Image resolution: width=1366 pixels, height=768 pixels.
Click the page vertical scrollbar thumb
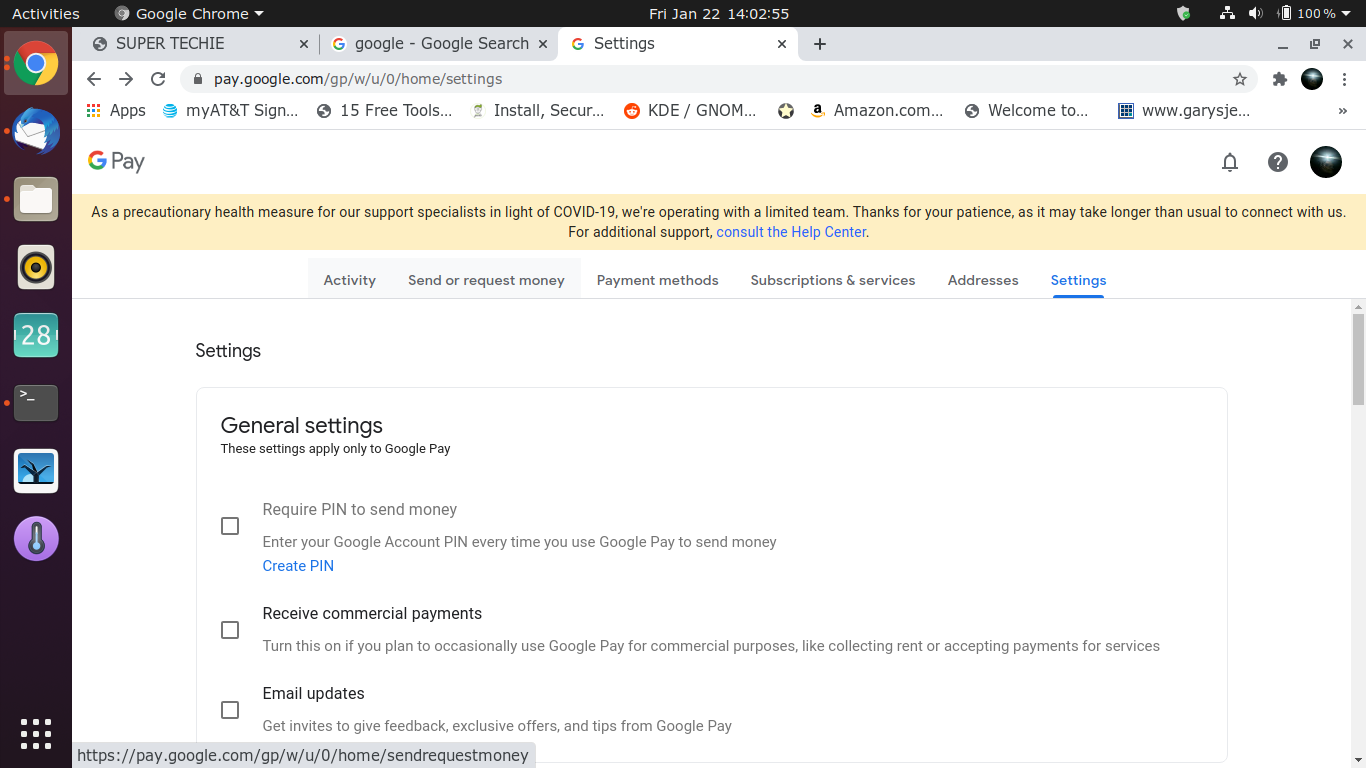[x=1358, y=359]
